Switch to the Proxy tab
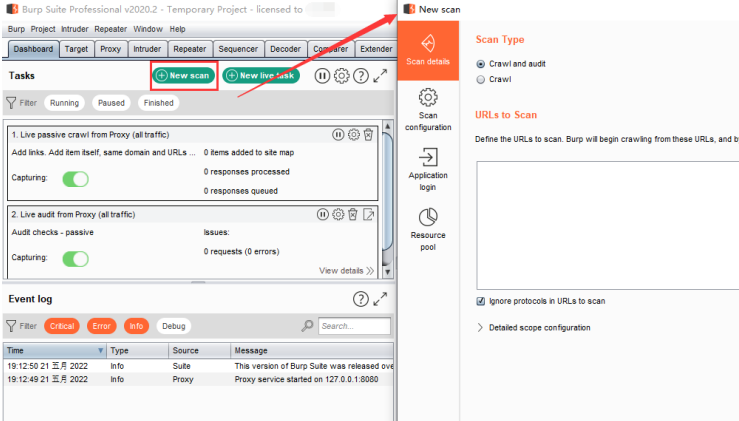739x421 pixels. tap(110, 49)
